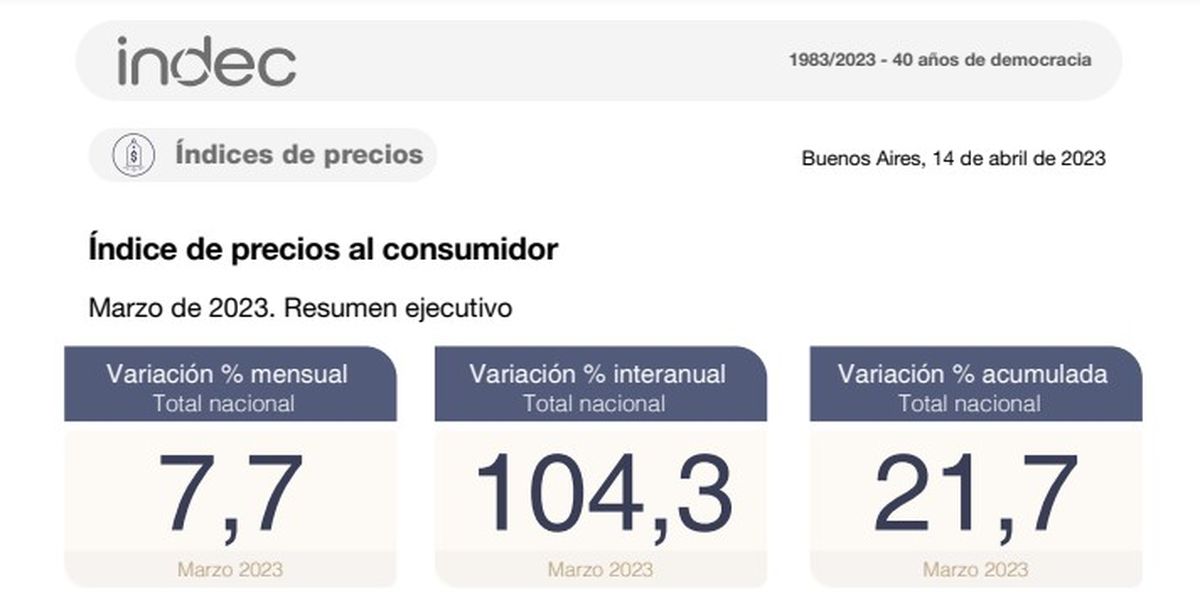The width and height of the screenshot is (1200, 600).
Task: Select the Índices de precios label
Action: coord(298,155)
